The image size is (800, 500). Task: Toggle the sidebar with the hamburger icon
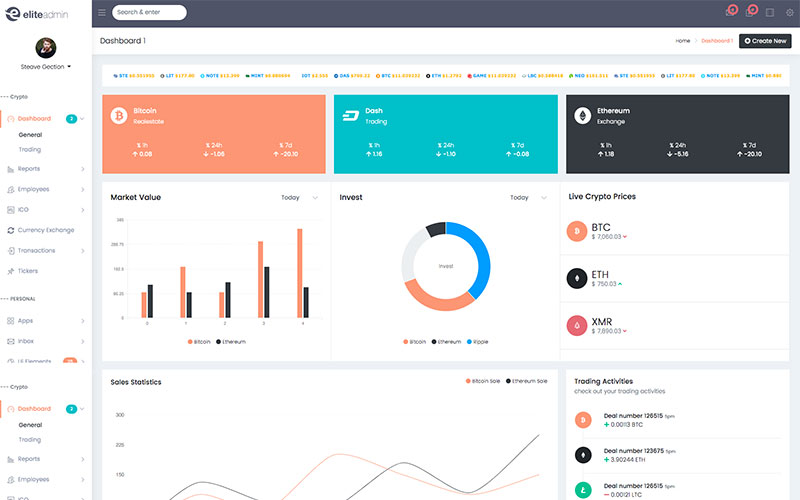[x=102, y=12]
